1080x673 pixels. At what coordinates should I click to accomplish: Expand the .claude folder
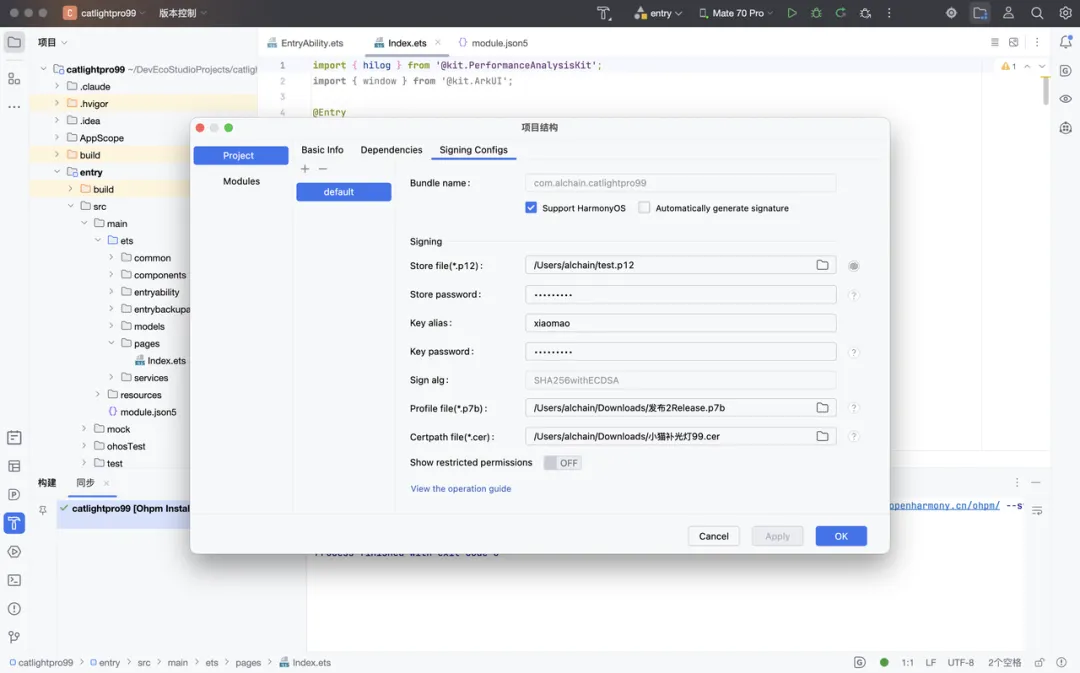pyautogui.click(x=57, y=86)
